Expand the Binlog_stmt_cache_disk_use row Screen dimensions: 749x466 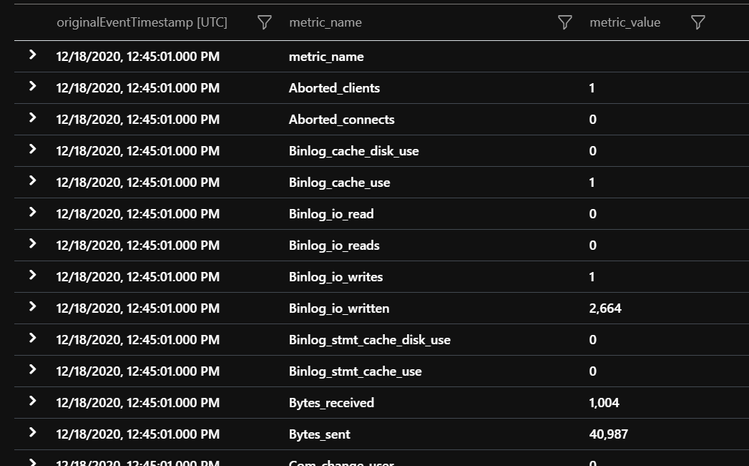(32, 339)
